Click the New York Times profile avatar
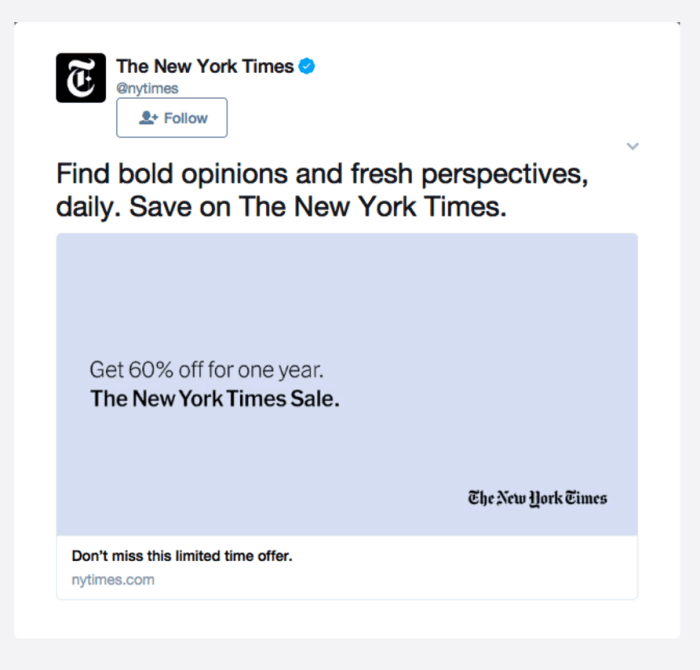The height and width of the screenshot is (670, 700). point(81,77)
